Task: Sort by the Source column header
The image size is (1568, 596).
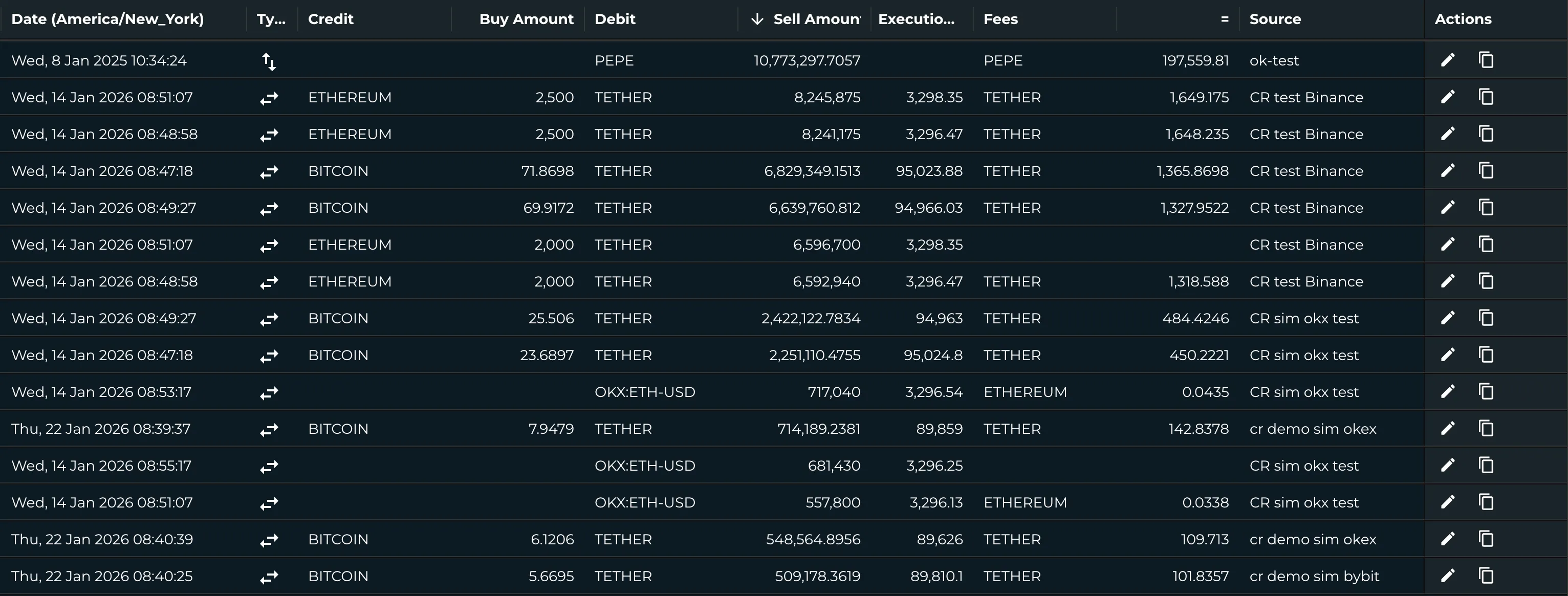Action: click(1275, 19)
